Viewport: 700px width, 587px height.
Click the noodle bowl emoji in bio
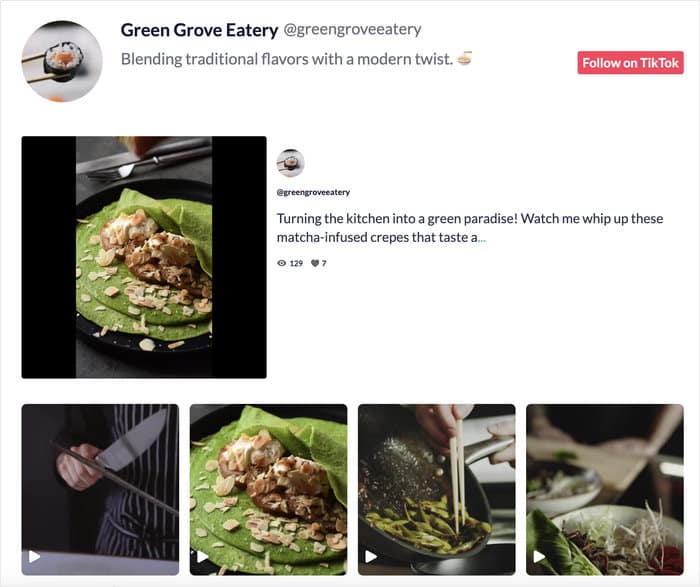(465, 58)
